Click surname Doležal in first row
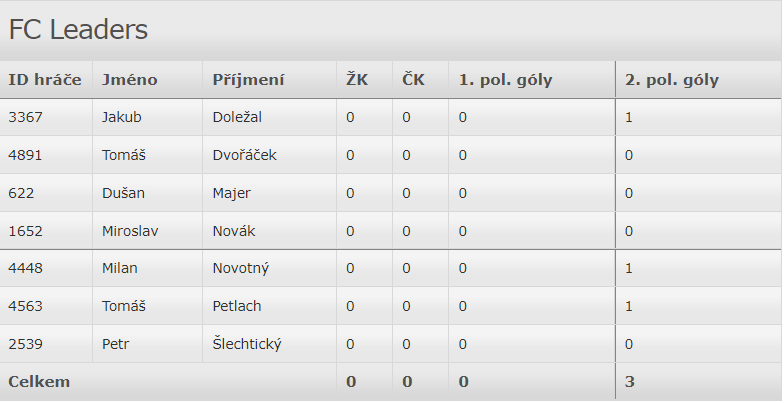Screen dimensions: 784x403 [x=237, y=117]
